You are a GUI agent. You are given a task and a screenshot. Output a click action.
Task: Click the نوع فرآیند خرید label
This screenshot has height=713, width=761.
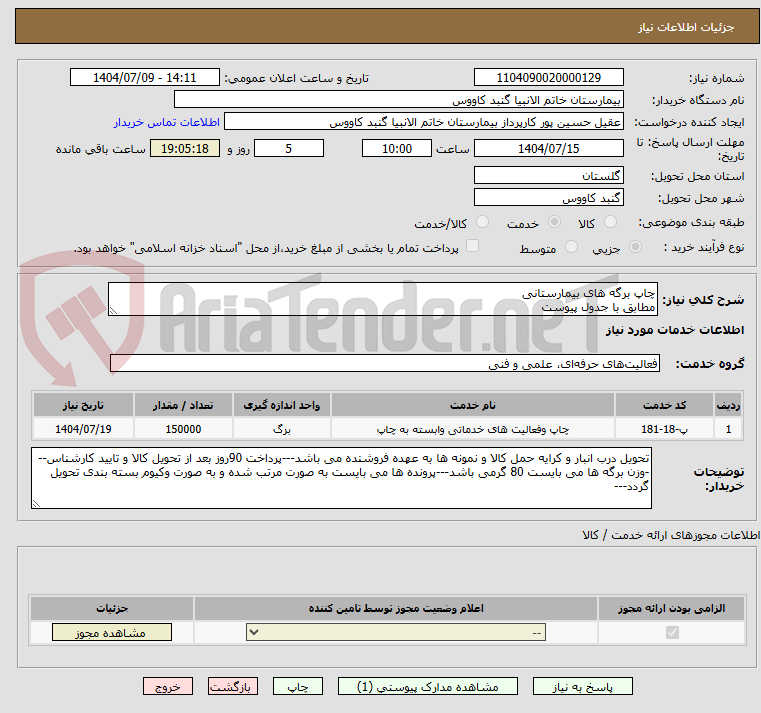[x=704, y=247]
